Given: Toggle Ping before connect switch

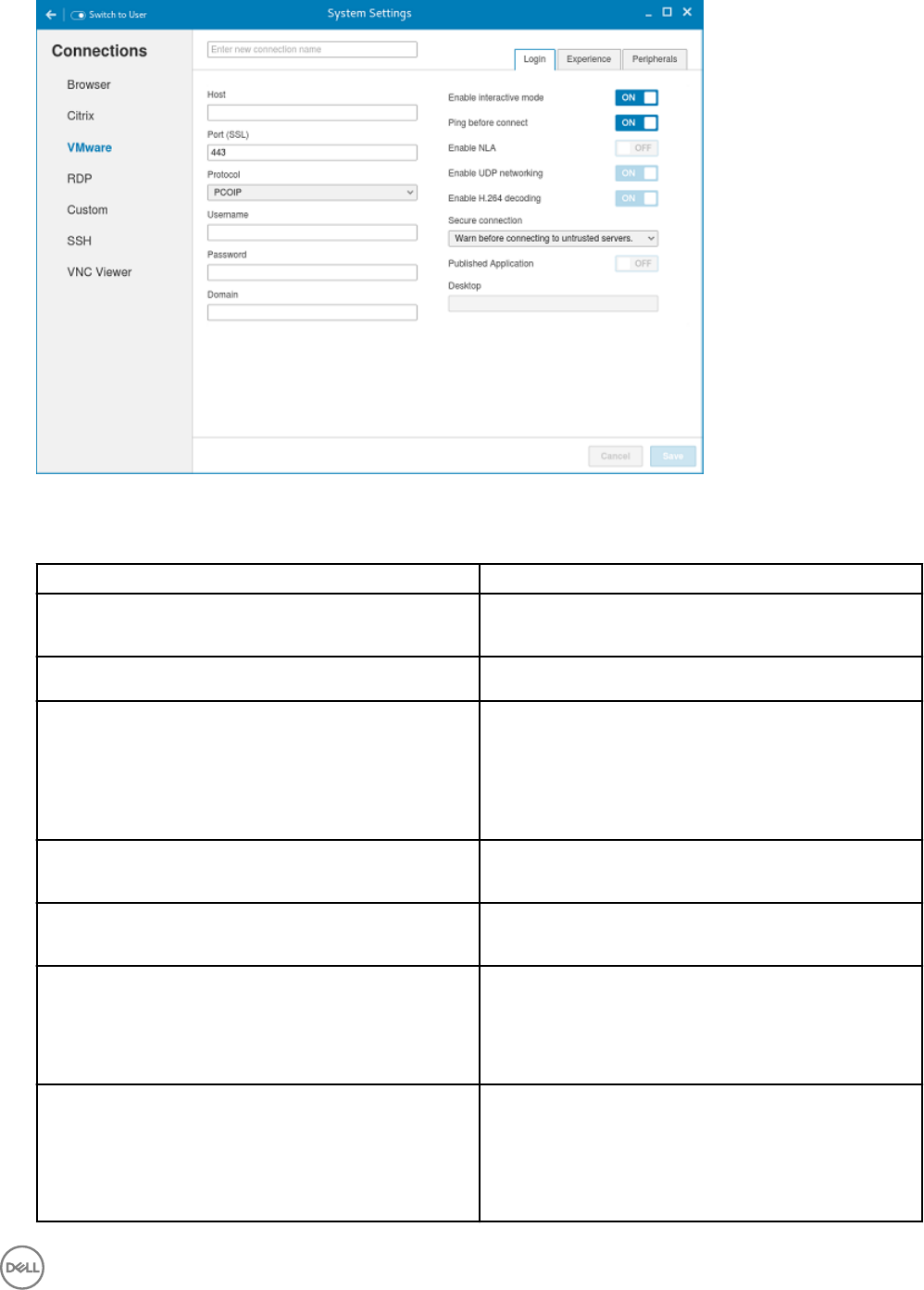Looking at the screenshot, I should [637, 122].
